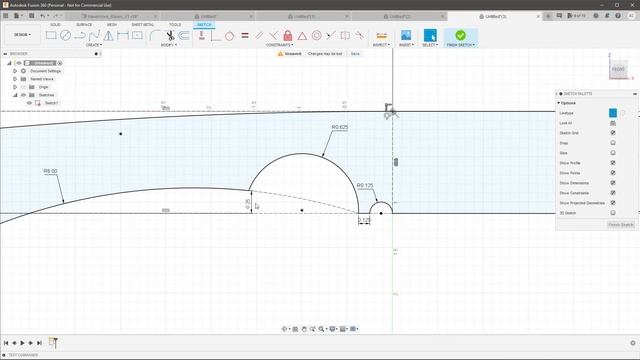Select the Circle sketch tool
The width and height of the screenshot is (640, 360).
coord(65,36)
